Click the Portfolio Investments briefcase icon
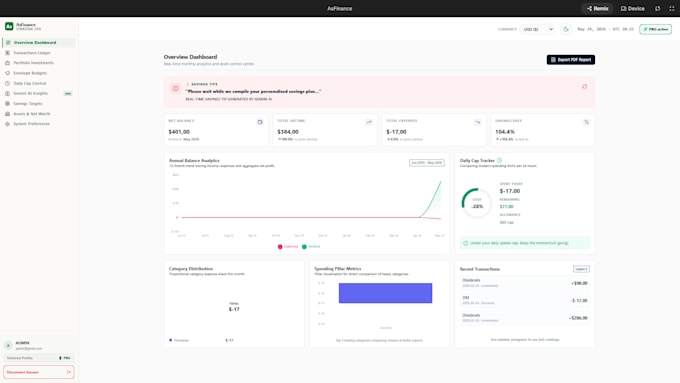The width and height of the screenshot is (680, 383). [x=7, y=63]
